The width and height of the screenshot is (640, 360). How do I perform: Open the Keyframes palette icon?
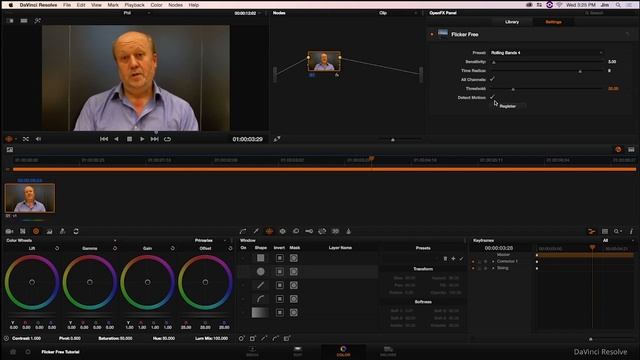[591, 231]
